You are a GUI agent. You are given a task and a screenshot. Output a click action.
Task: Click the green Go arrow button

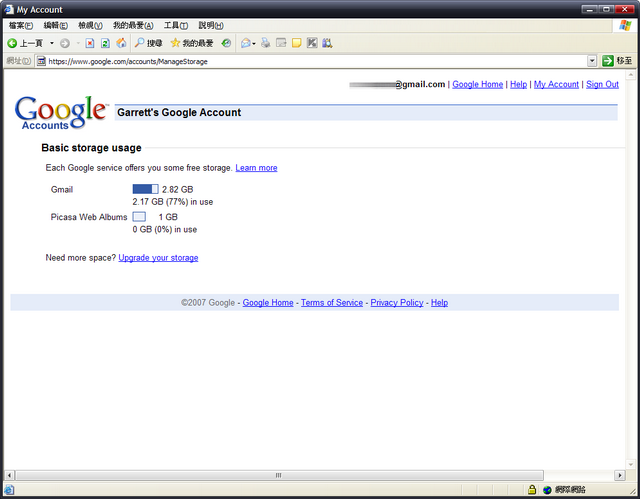(x=608, y=61)
